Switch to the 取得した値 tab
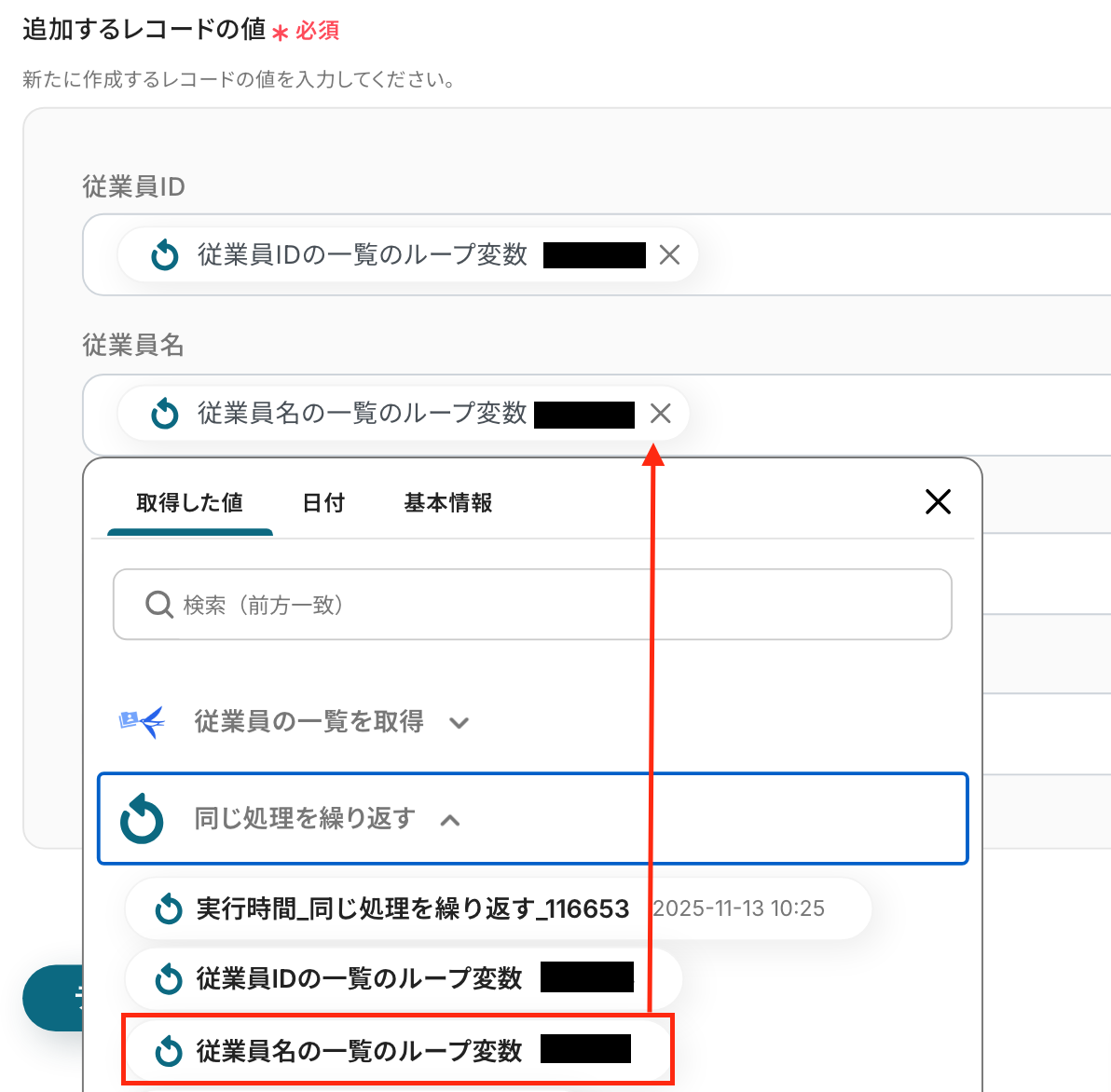 click(x=190, y=503)
